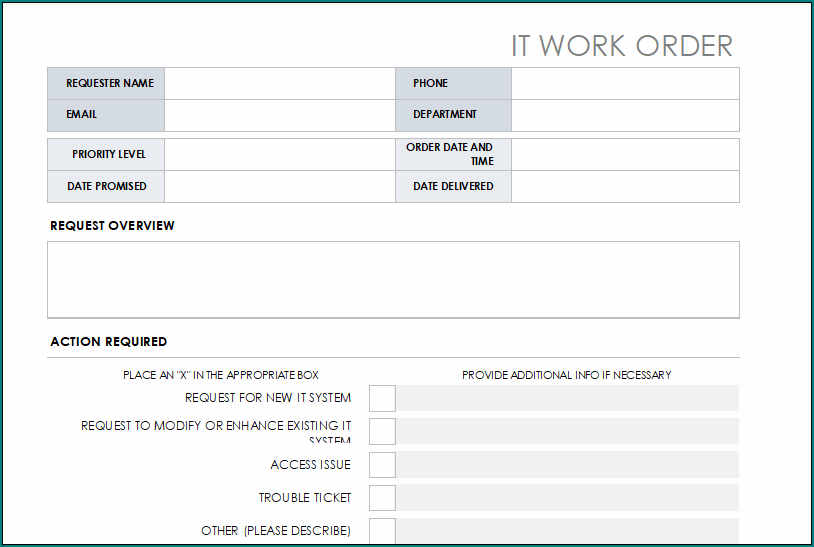Click the Phone input field
Image resolution: width=814 pixels, height=547 pixels.
[625, 84]
